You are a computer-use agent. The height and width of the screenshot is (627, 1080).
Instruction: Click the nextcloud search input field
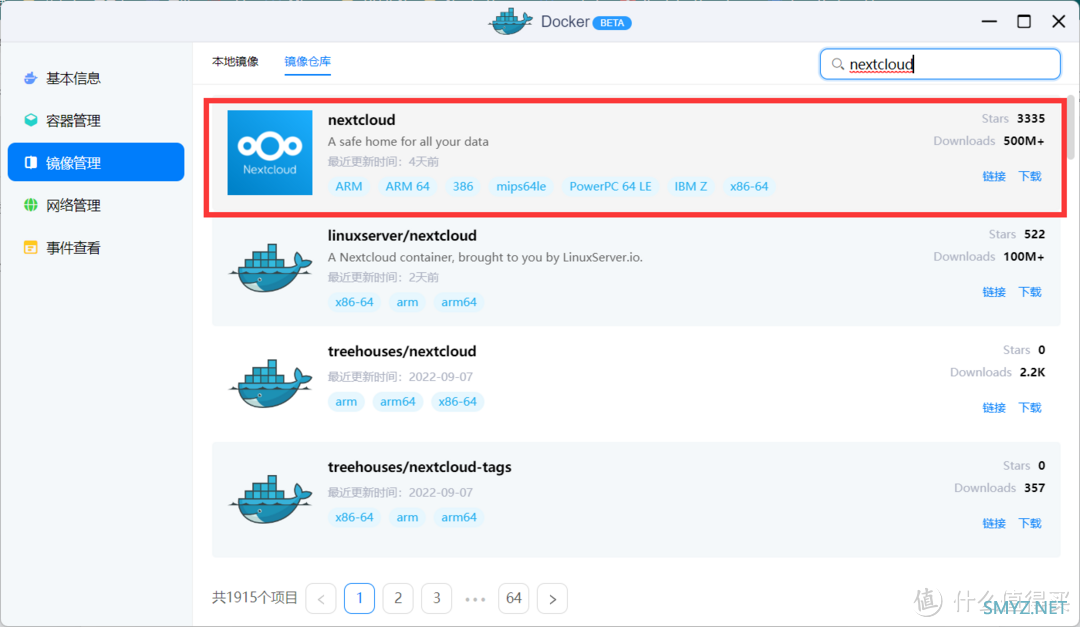tap(940, 64)
